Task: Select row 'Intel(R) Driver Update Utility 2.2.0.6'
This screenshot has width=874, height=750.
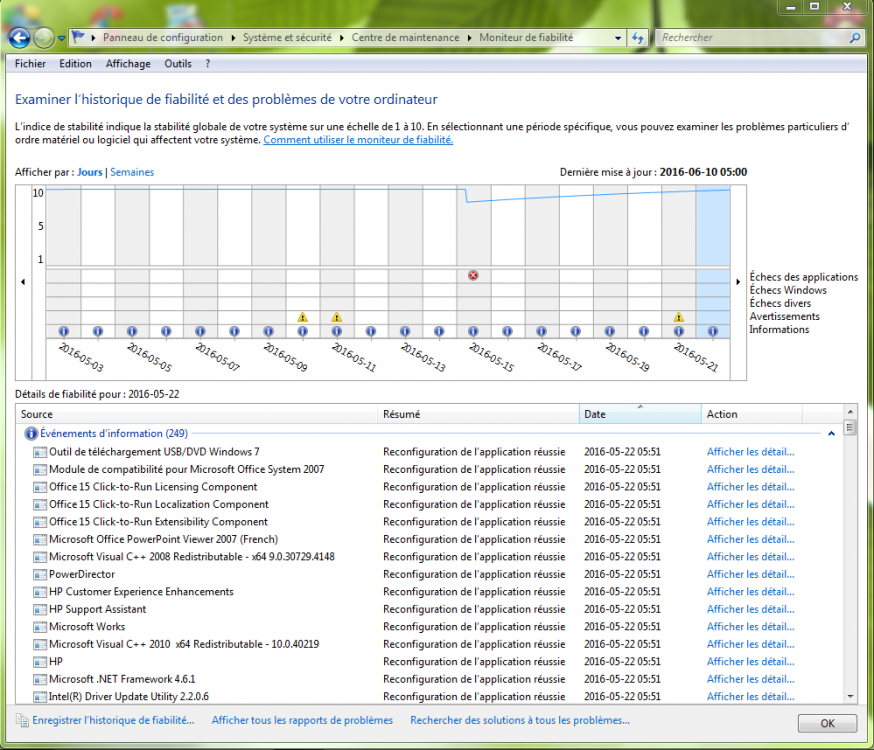Action: pyautogui.click(x=429, y=697)
